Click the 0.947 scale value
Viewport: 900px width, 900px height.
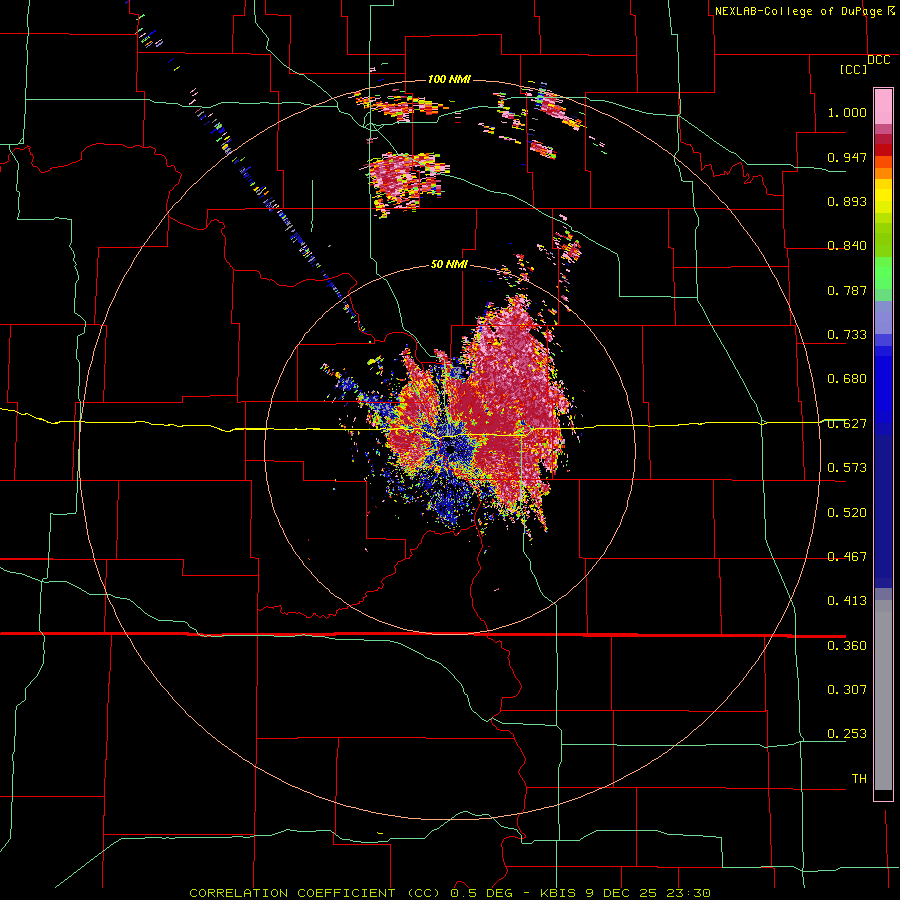pos(847,157)
